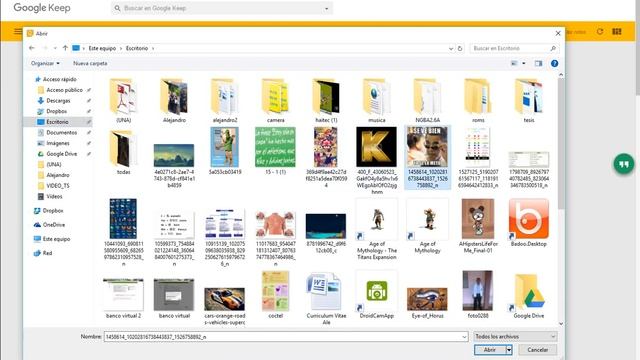640x360 pixels.
Task: Toggle the preview pane icon
Action: (539, 63)
